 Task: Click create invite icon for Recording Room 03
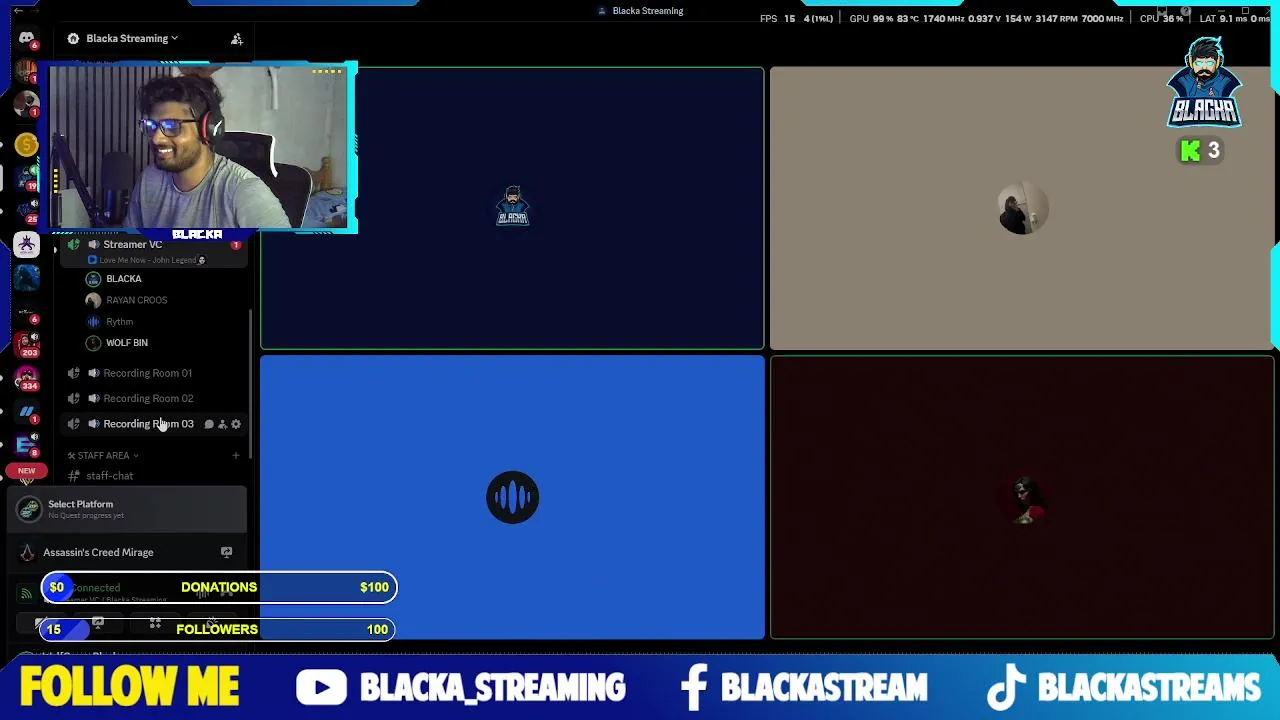pos(222,424)
